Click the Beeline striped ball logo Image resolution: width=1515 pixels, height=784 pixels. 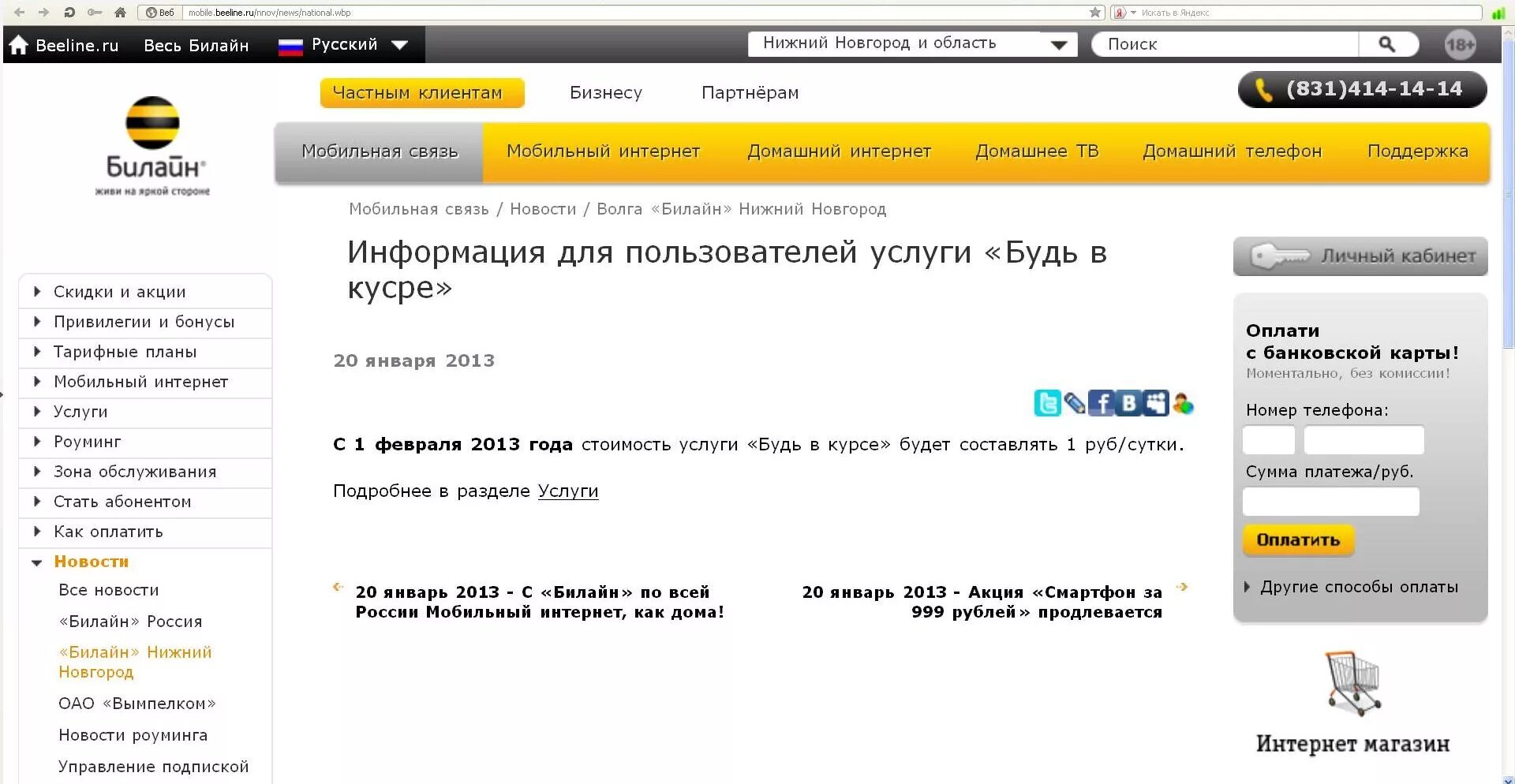click(152, 123)
